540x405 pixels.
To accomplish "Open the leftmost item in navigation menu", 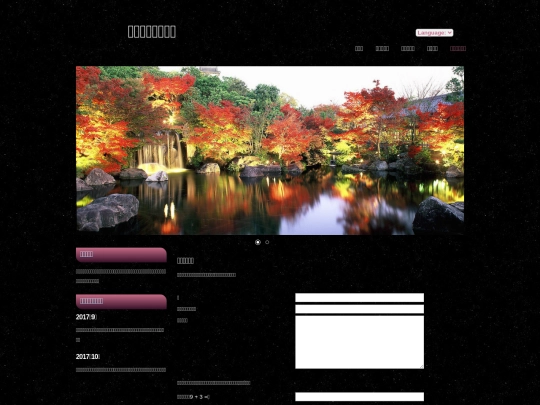I will point(359,49).
